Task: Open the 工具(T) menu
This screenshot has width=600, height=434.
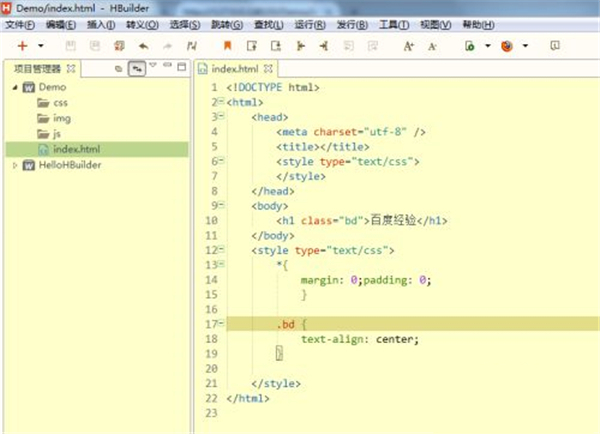Action: coord(393,24)
